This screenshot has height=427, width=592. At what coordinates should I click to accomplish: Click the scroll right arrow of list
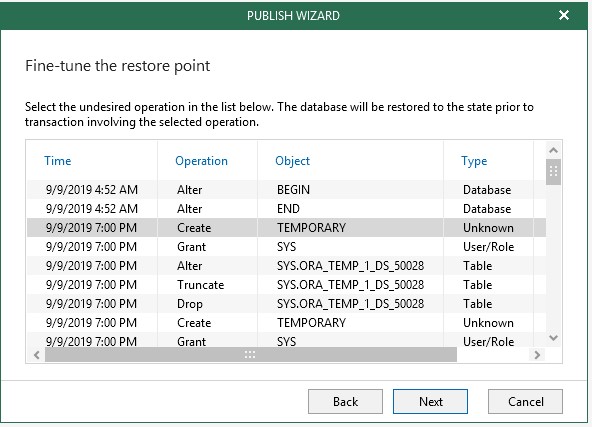tap(537, 355)
